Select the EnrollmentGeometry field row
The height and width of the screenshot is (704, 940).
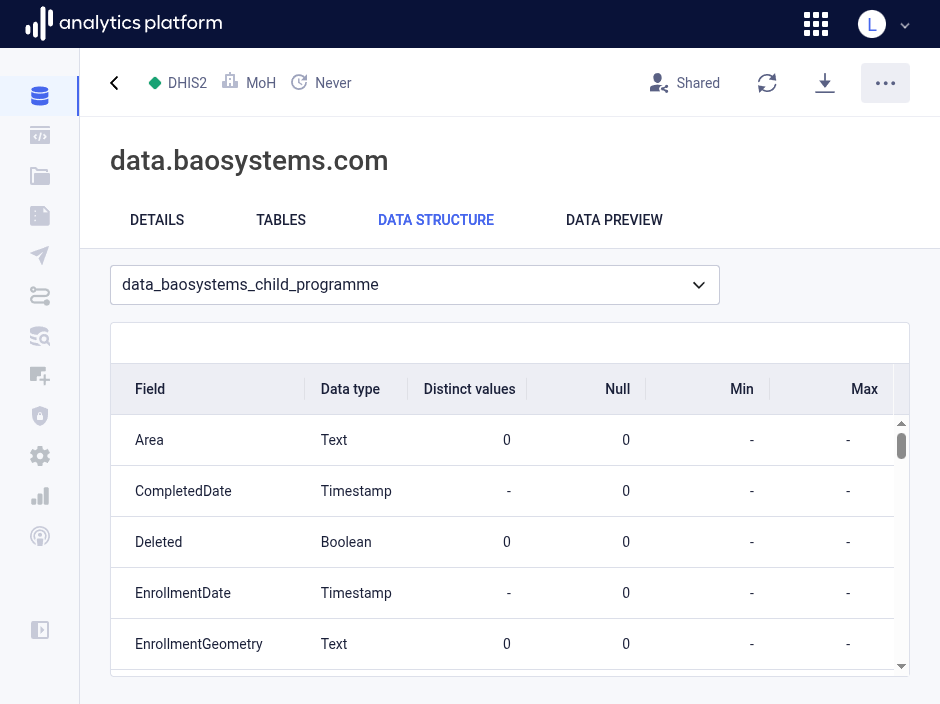click(502, 644)
